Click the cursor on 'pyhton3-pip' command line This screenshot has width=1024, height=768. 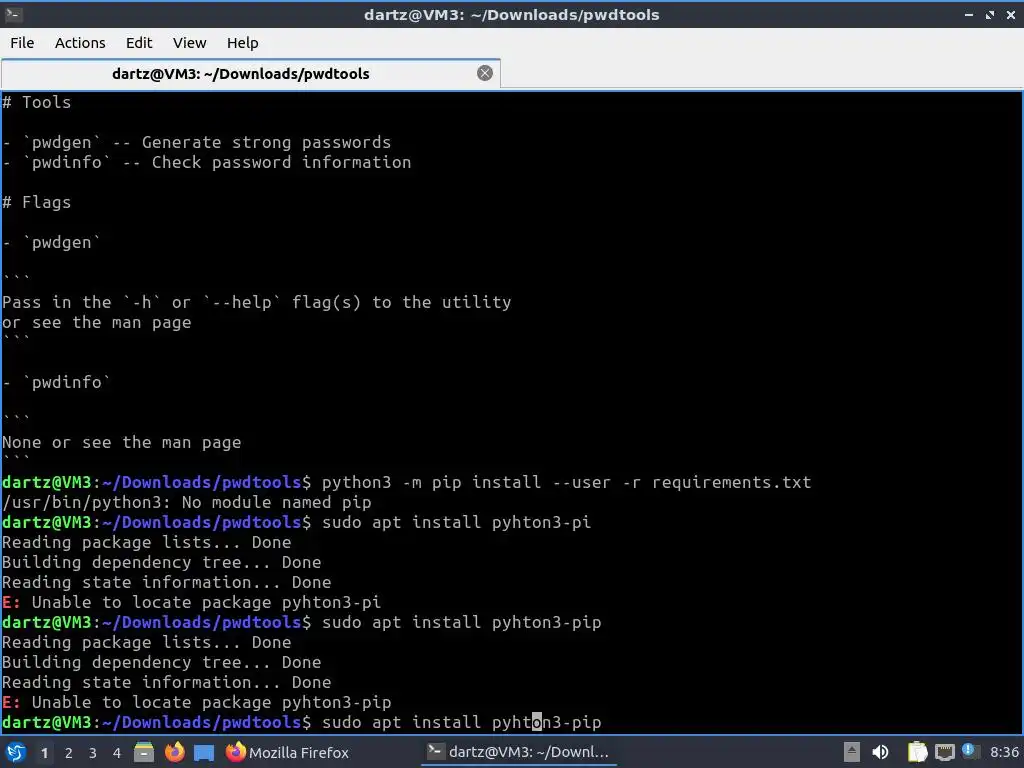(537, 722)
